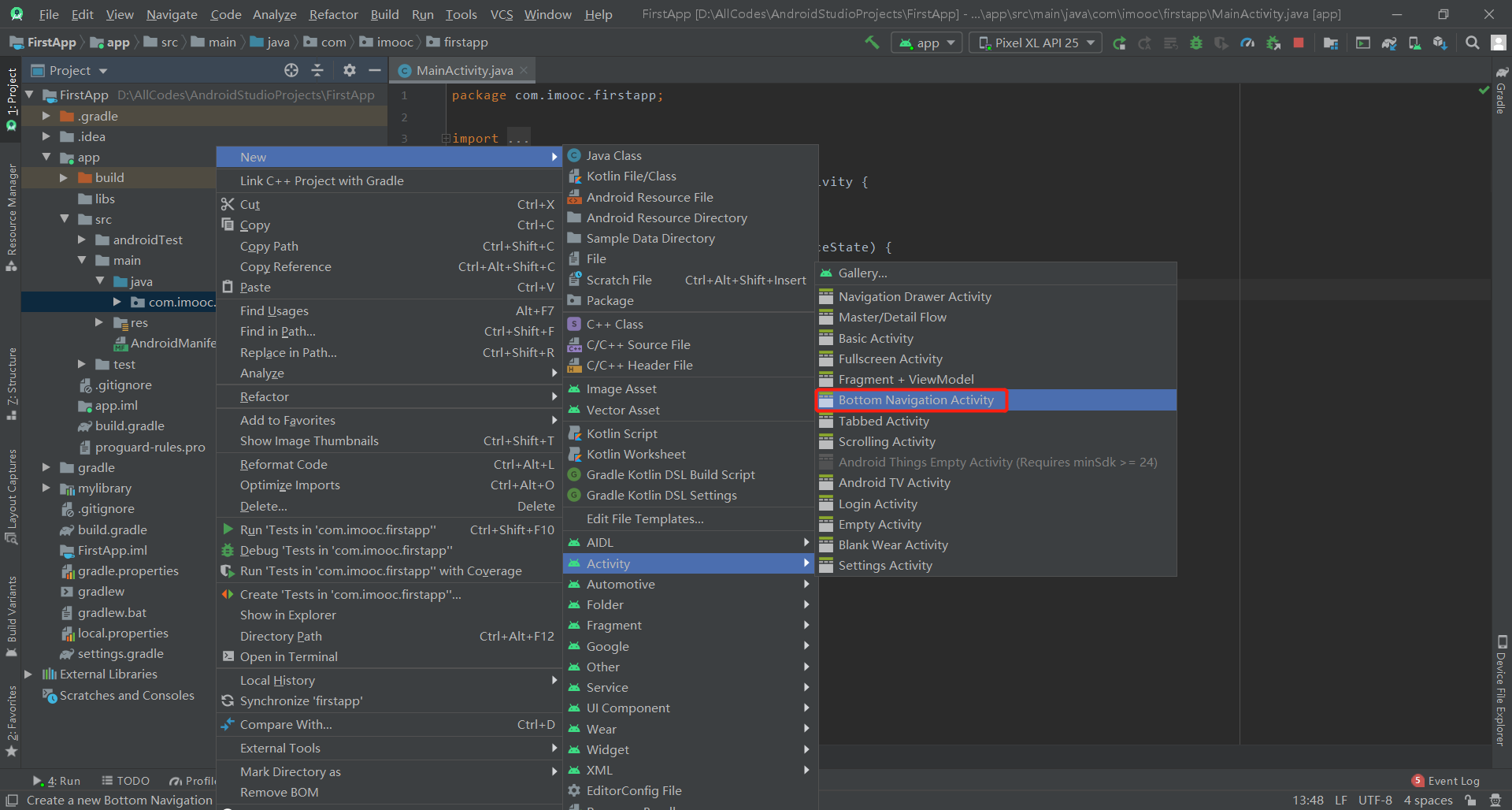Image resolution: width=1512 pixels, height=810 pixels.
Task: Click Open in Terminal menu entry
Action: pyautogui.click(x=389, y=656)
